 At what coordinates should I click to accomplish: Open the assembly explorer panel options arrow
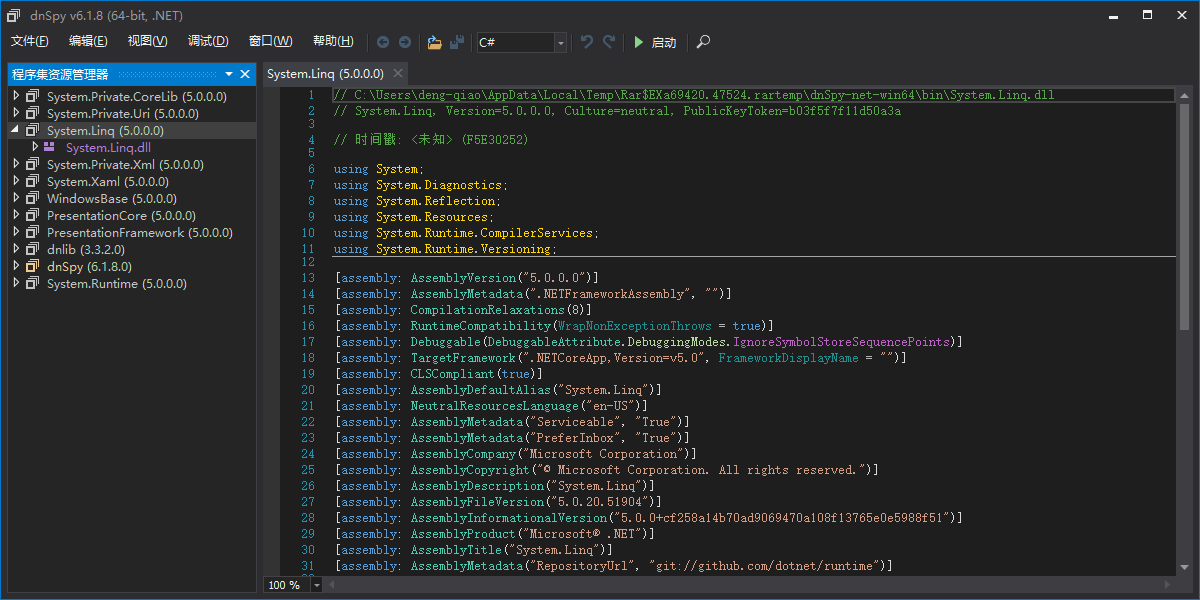pyautogui.click(x=229, y=74)
